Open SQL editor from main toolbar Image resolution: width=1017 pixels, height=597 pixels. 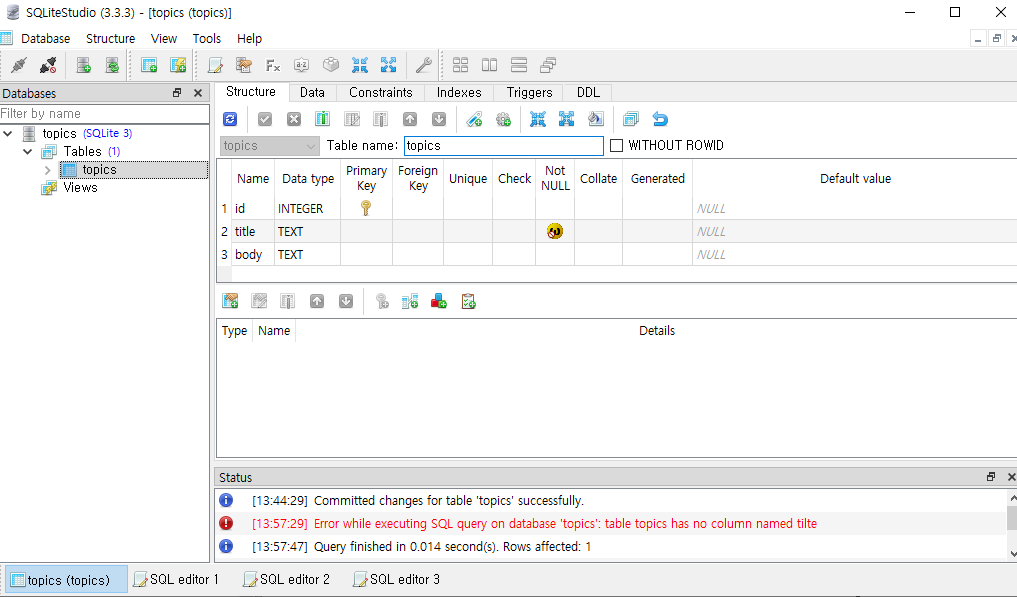pos(215,65)
